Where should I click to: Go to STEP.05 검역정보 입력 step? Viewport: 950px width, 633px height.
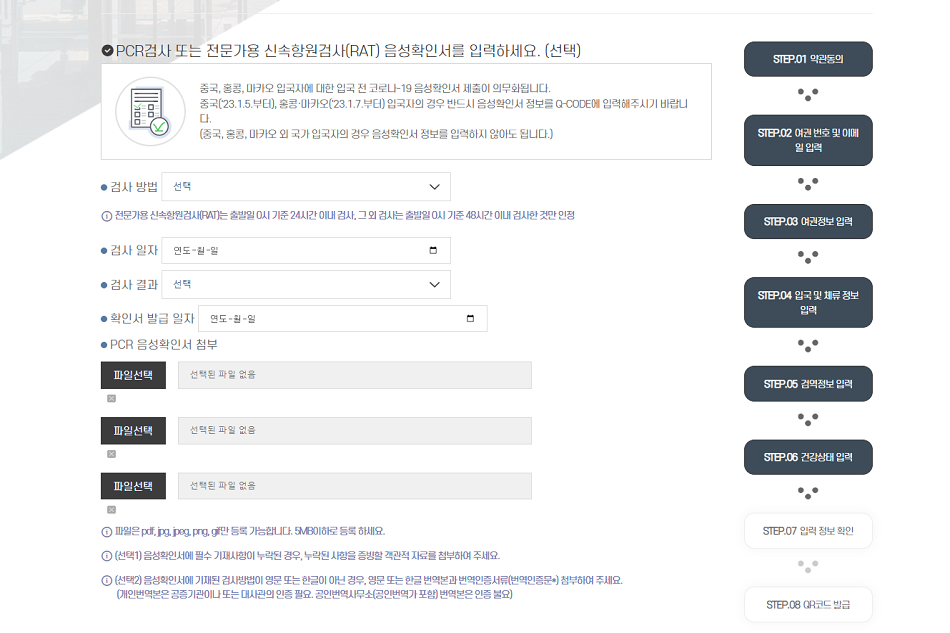tap(808, 384)
